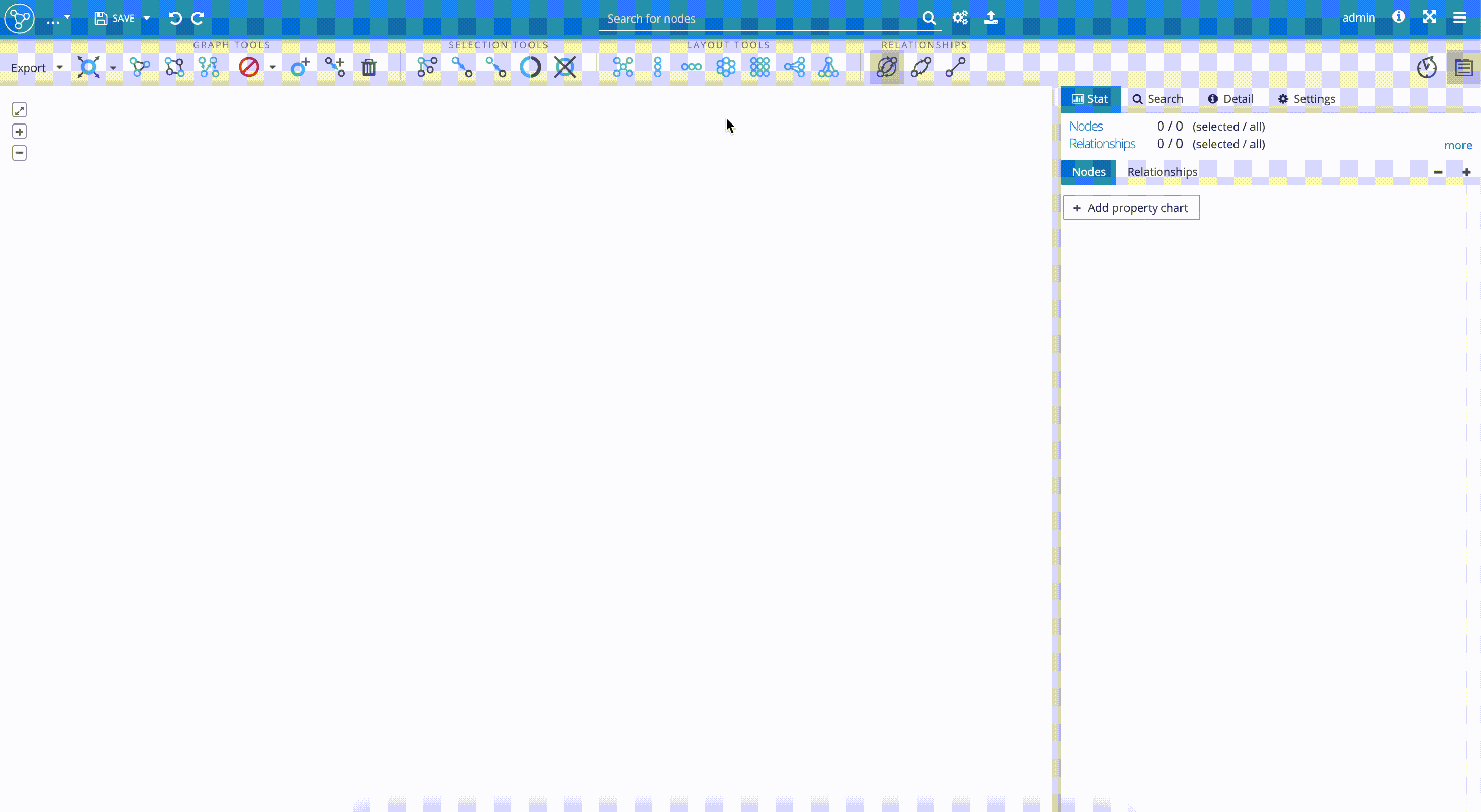Click the delete selected nodes icon
This screenshot has height=812, width=1481.
369,67
